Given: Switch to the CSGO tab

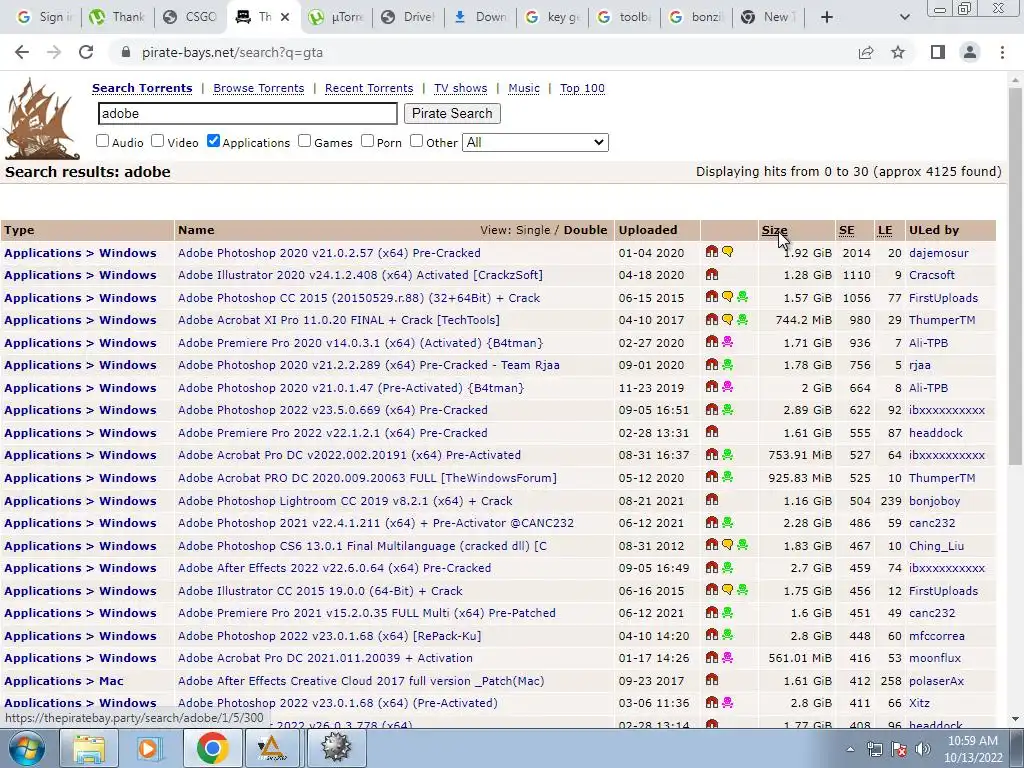Looking at the screenshot, I should point(191,17).
